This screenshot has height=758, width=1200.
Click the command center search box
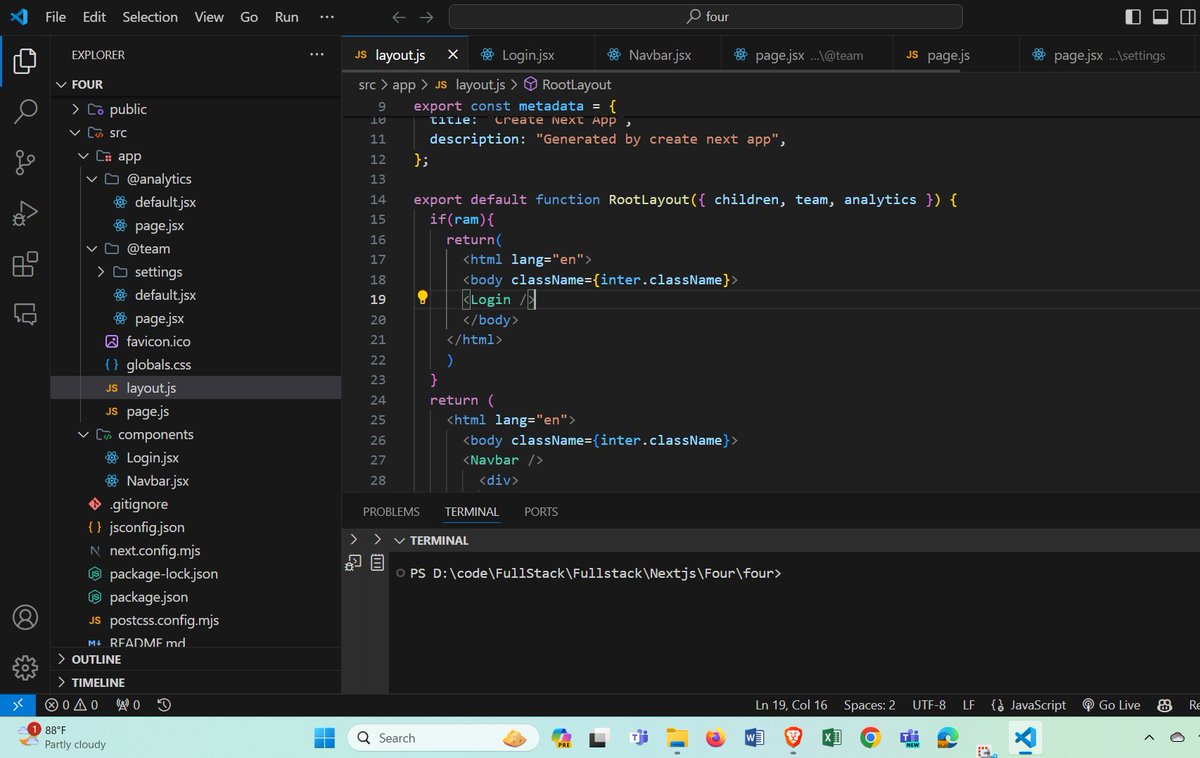coord(705,17)
